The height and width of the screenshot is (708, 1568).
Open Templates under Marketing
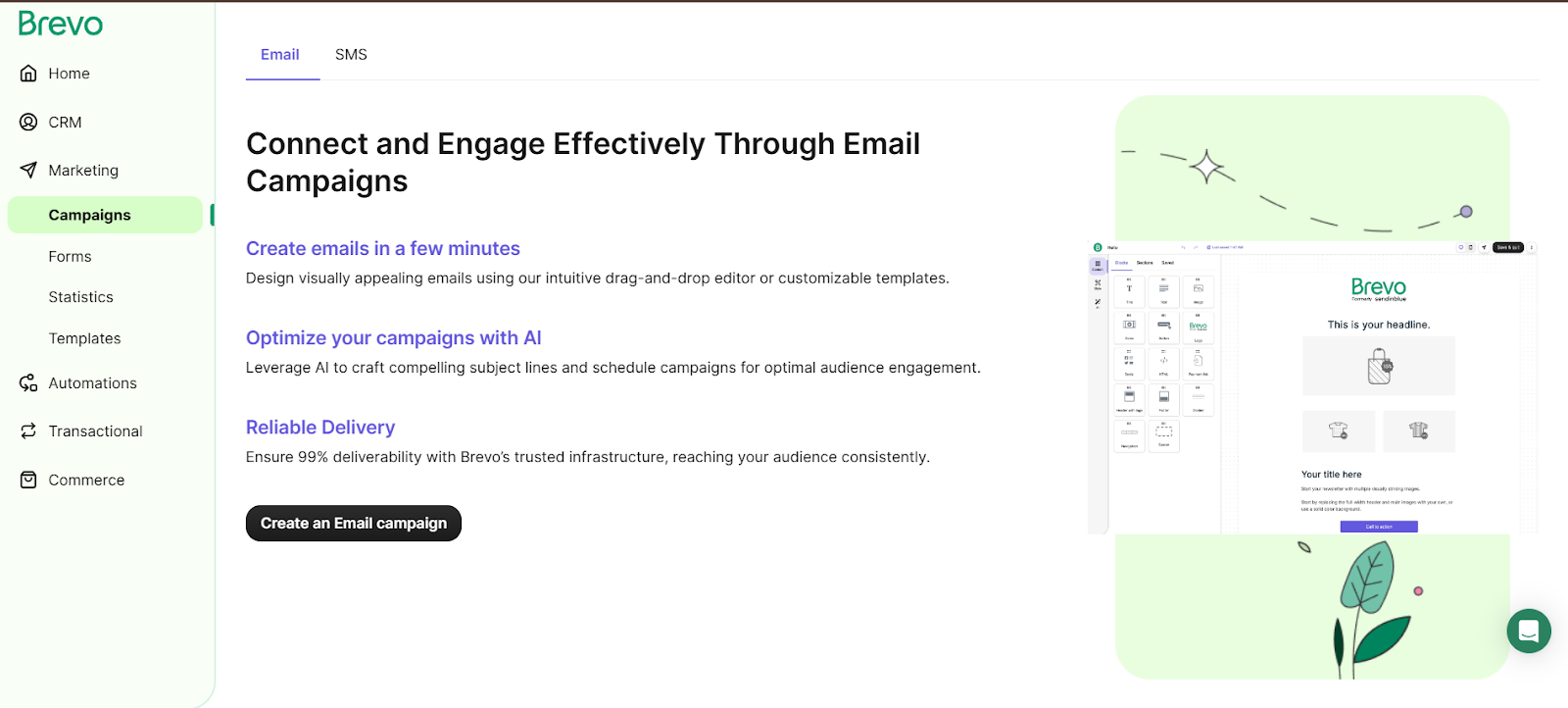click(84, 338)
